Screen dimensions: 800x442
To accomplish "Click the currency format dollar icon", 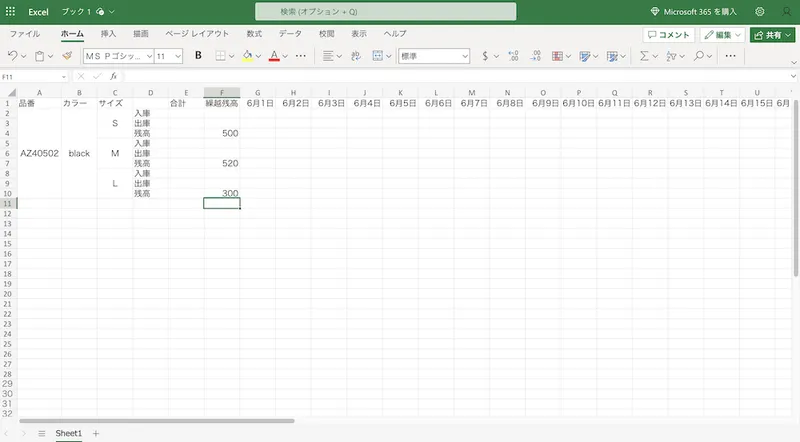I will click(x=485, y=56).
